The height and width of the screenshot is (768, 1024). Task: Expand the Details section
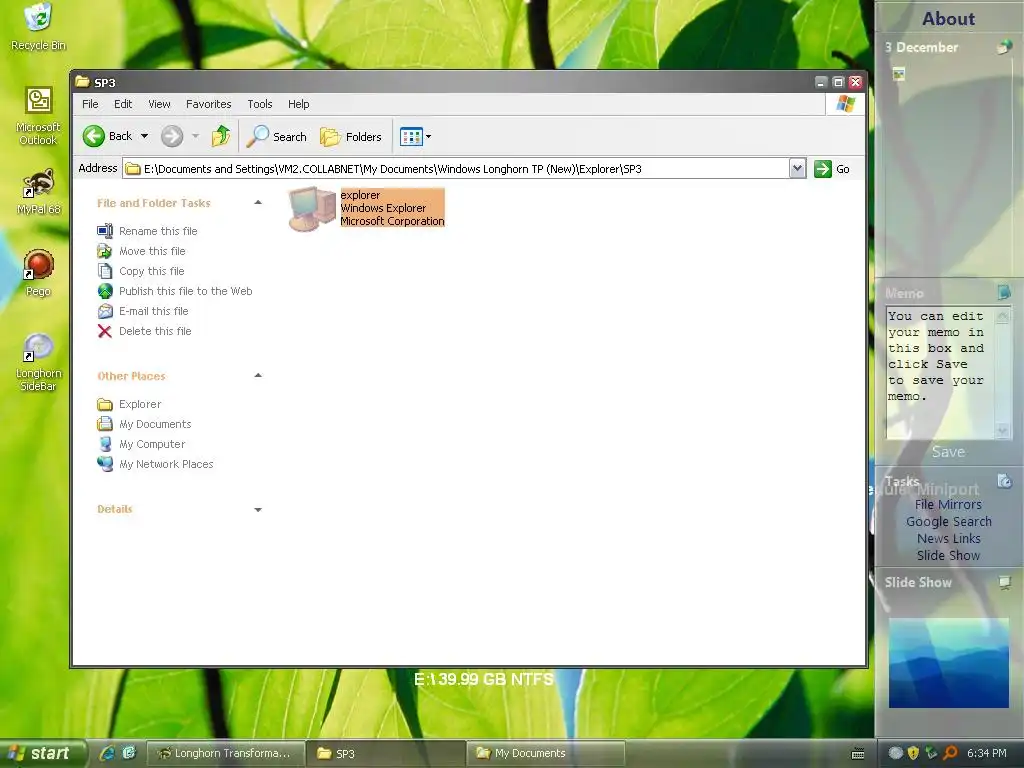(x=258, y=509)
